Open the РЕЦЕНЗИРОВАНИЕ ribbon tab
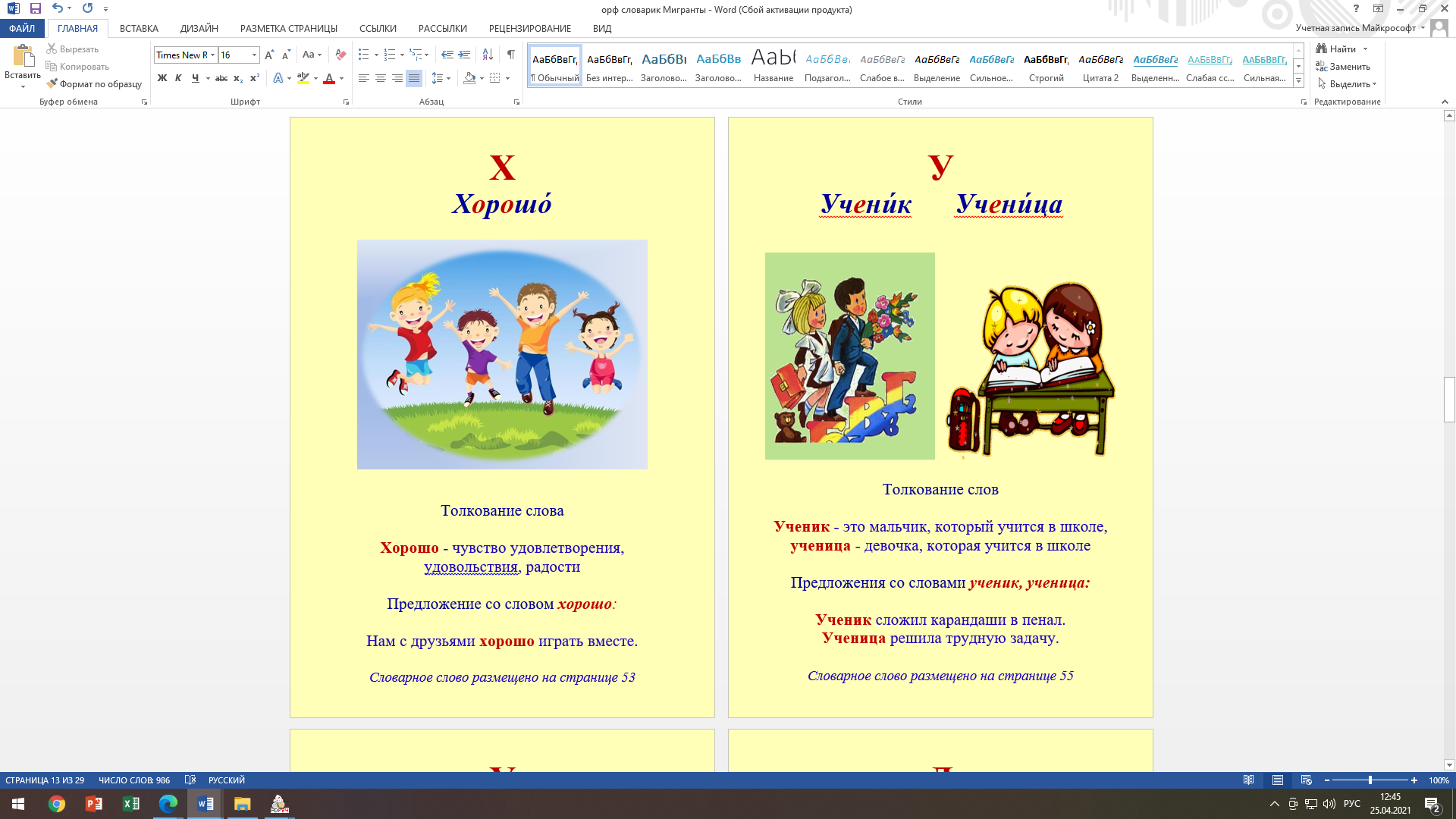 [x=529, y=28]
